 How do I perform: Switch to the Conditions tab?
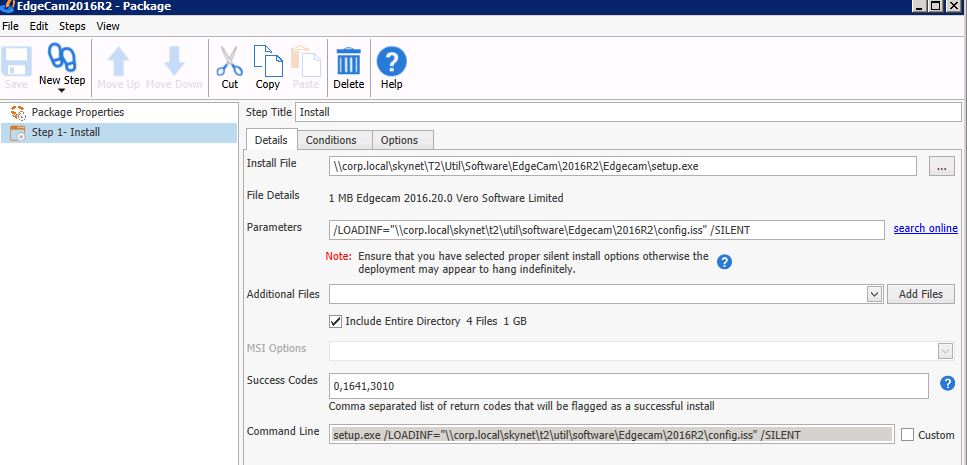pos(331,140)
